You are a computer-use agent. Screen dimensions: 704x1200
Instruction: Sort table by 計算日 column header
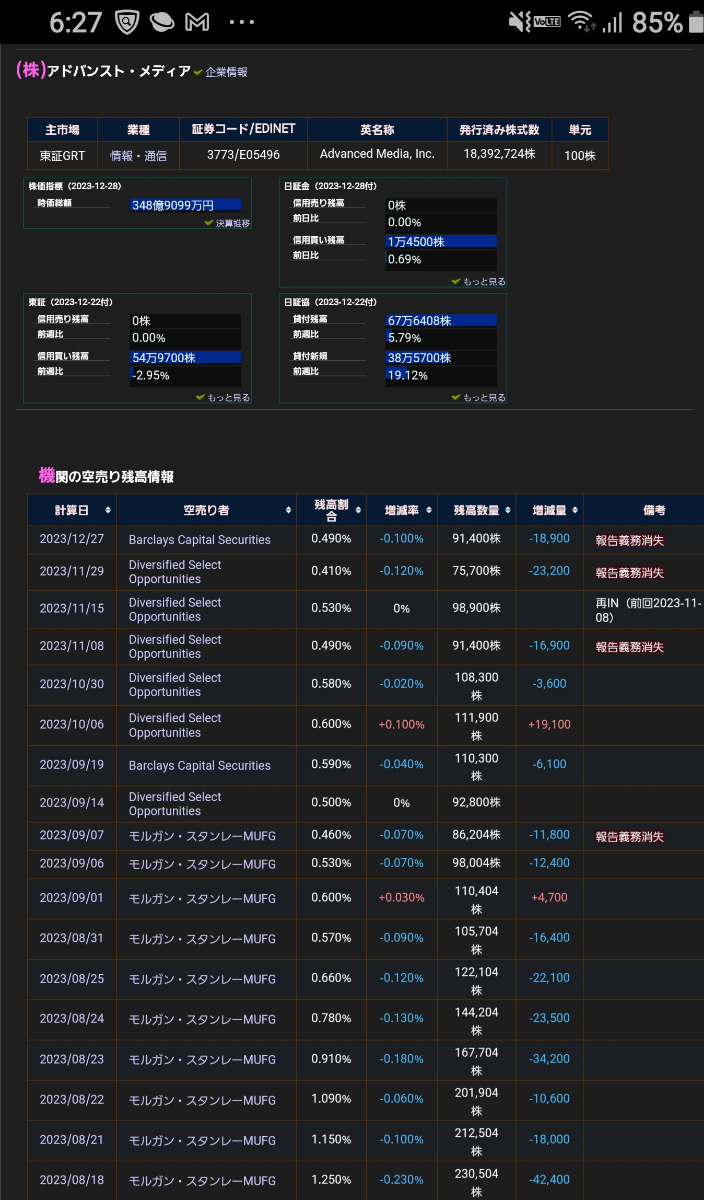(x=71, y=510)
